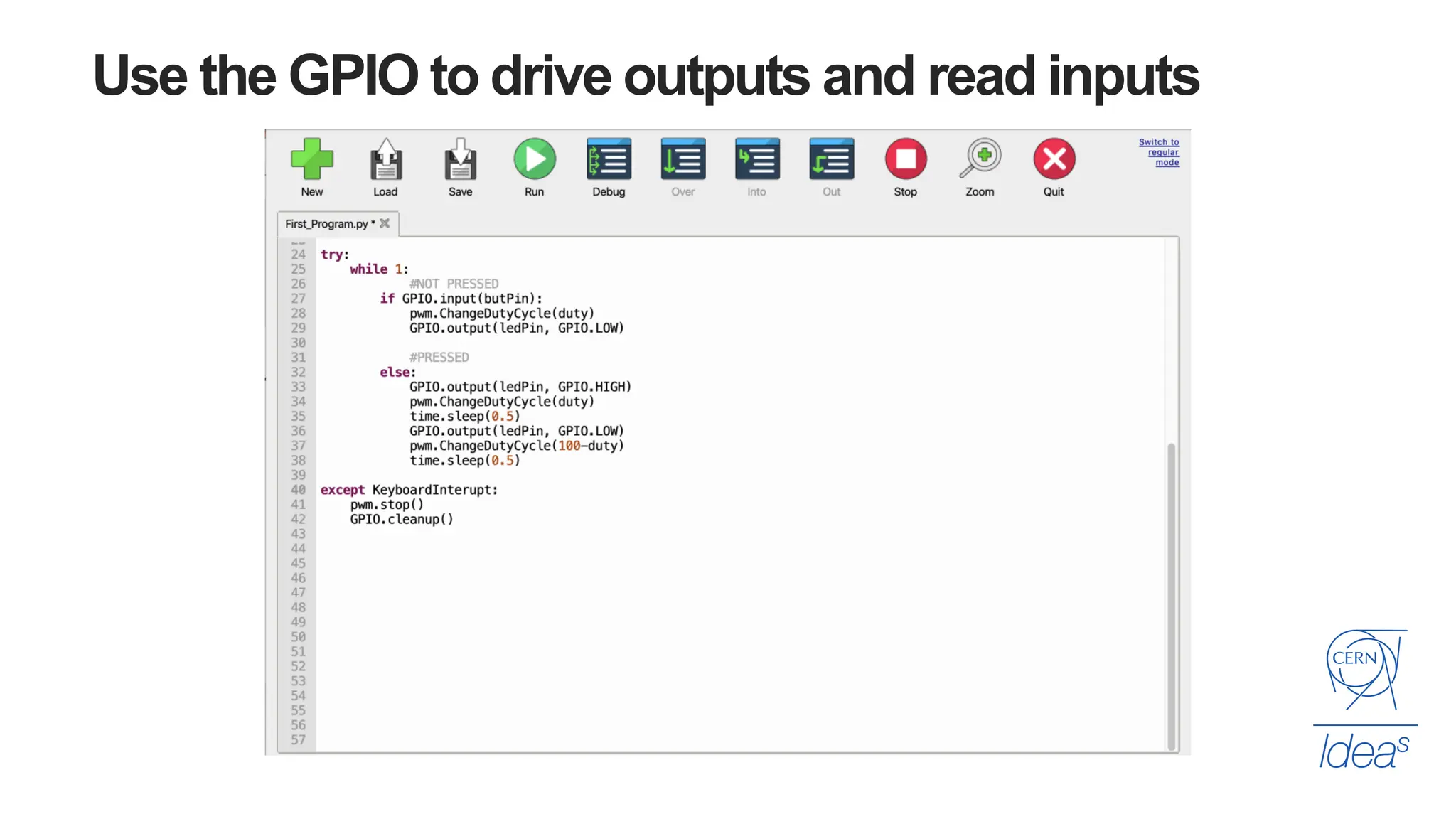
Task: Click the Step Out icon
Action: pyautogui.click(x=831, y=159)
